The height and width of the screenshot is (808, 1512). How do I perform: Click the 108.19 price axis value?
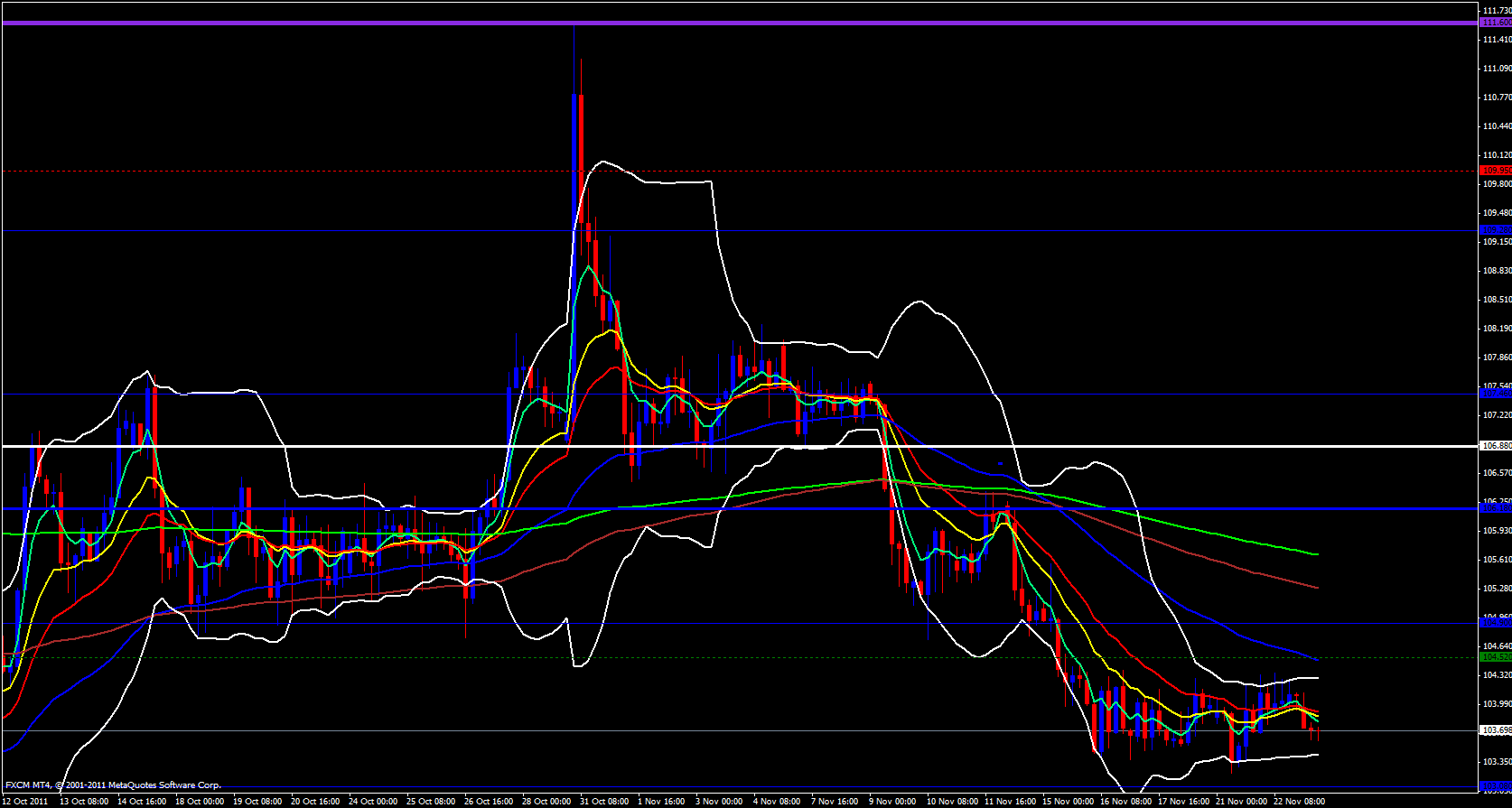(1496, 329)
